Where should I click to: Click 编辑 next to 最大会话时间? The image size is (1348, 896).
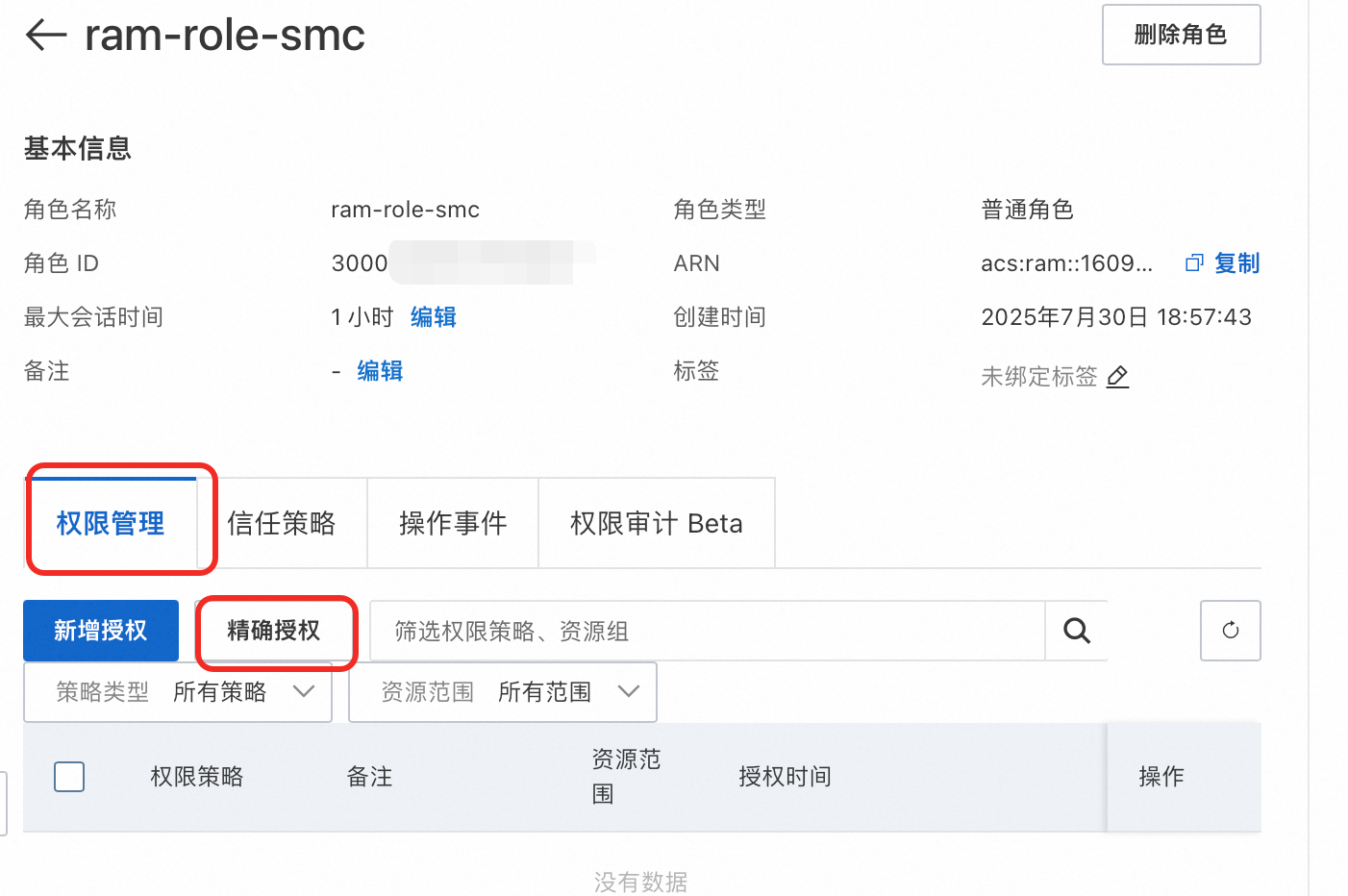(434, 317)
